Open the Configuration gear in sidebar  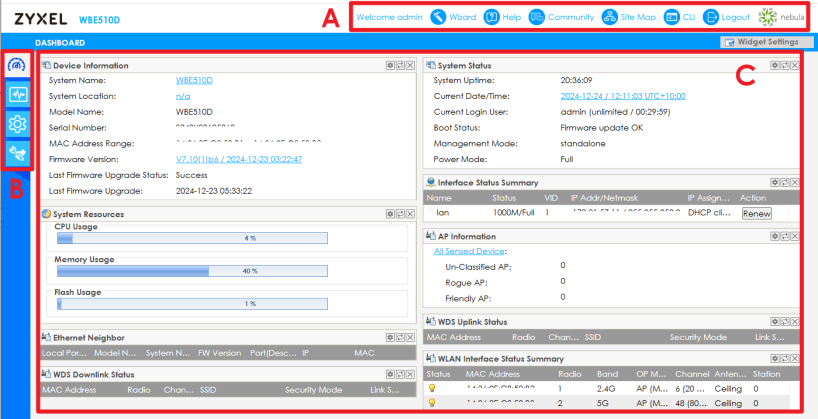17,124
